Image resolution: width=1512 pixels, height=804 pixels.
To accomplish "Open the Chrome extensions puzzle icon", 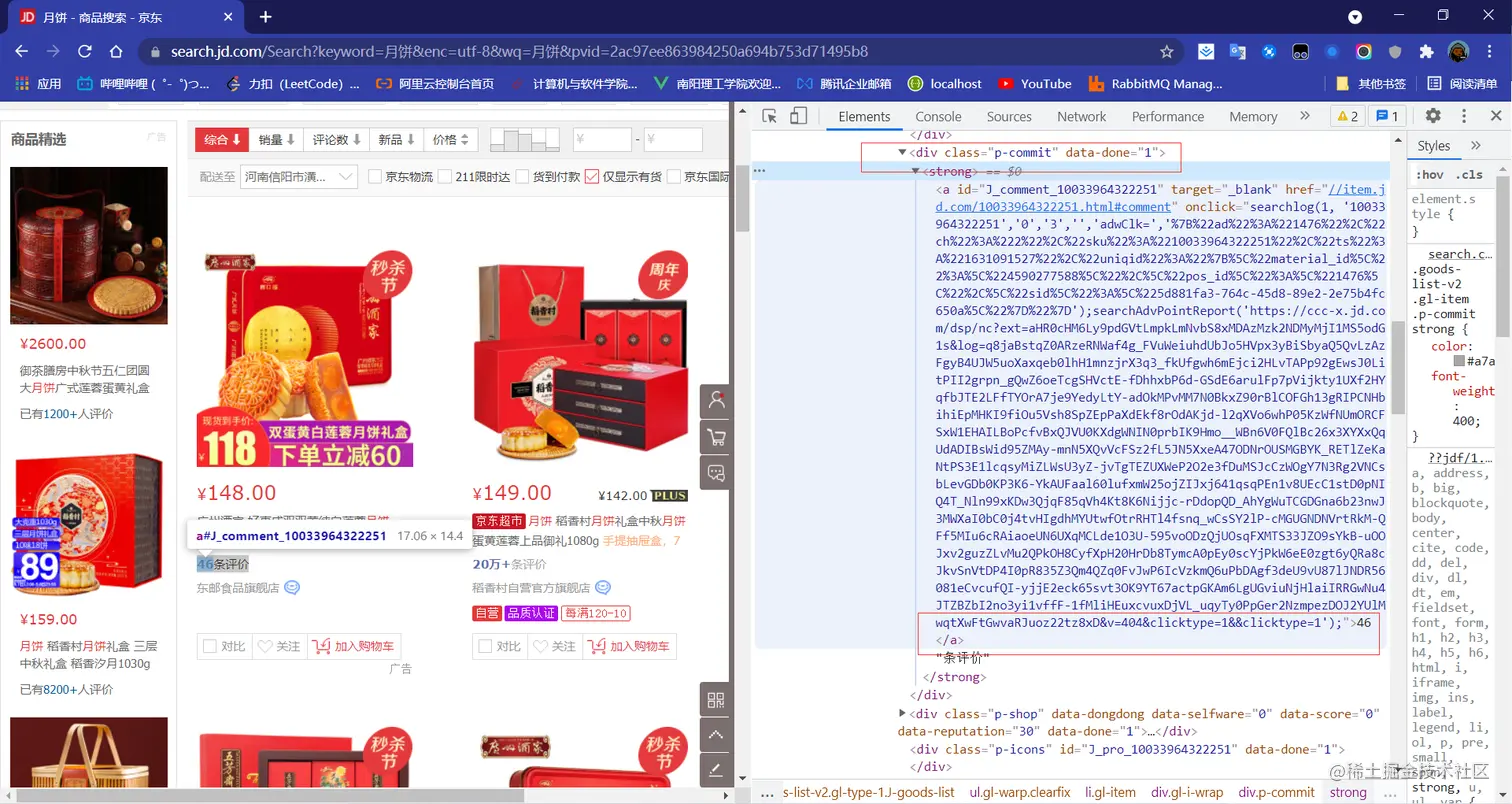I will [1426, 51].
